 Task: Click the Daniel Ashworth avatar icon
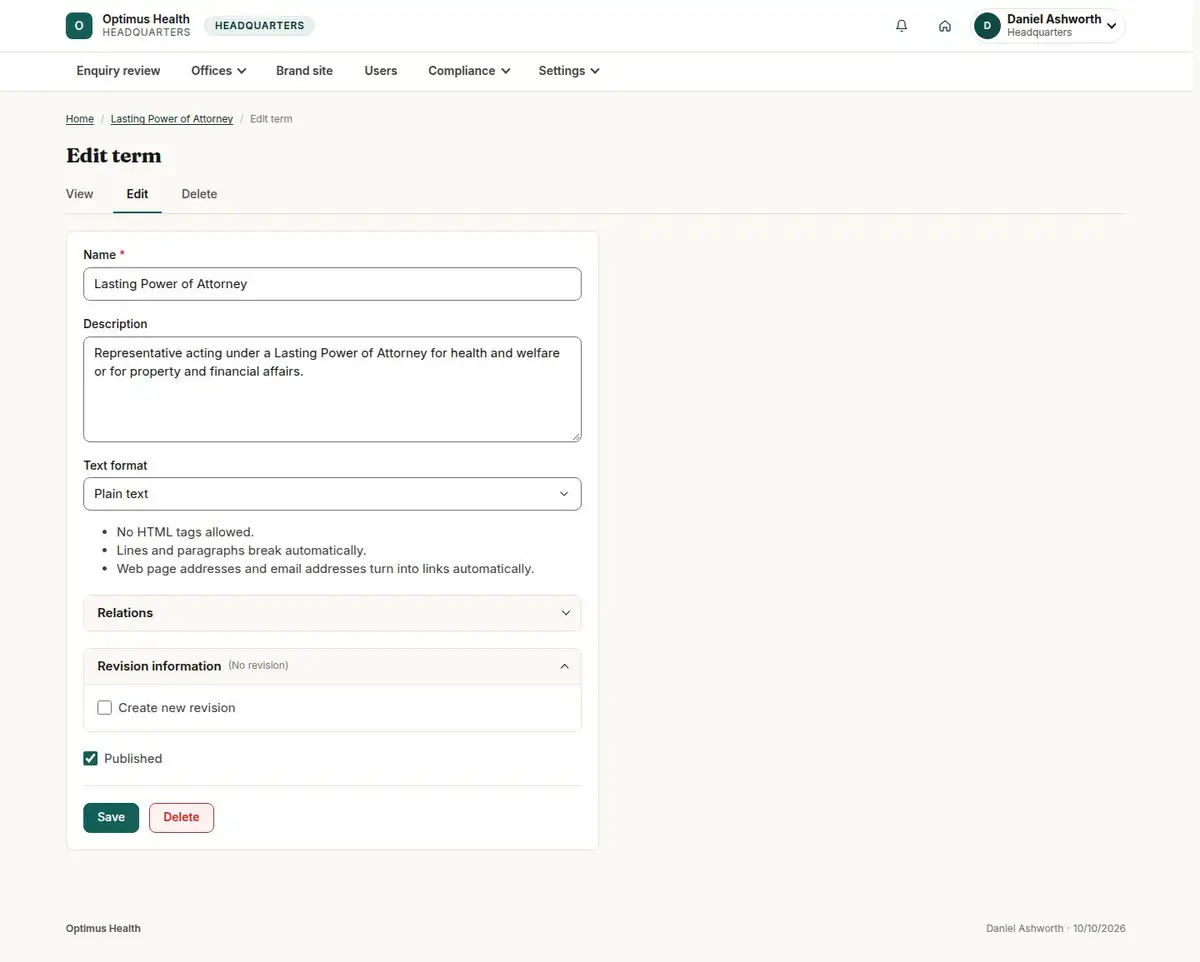[987, 26]
